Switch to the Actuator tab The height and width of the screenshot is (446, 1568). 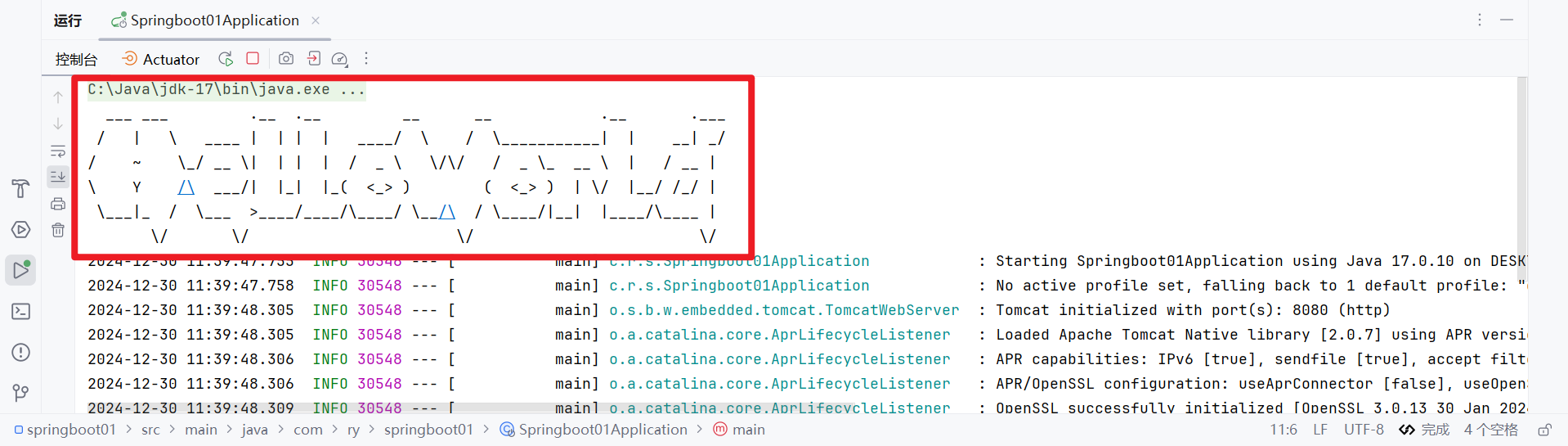161,60
